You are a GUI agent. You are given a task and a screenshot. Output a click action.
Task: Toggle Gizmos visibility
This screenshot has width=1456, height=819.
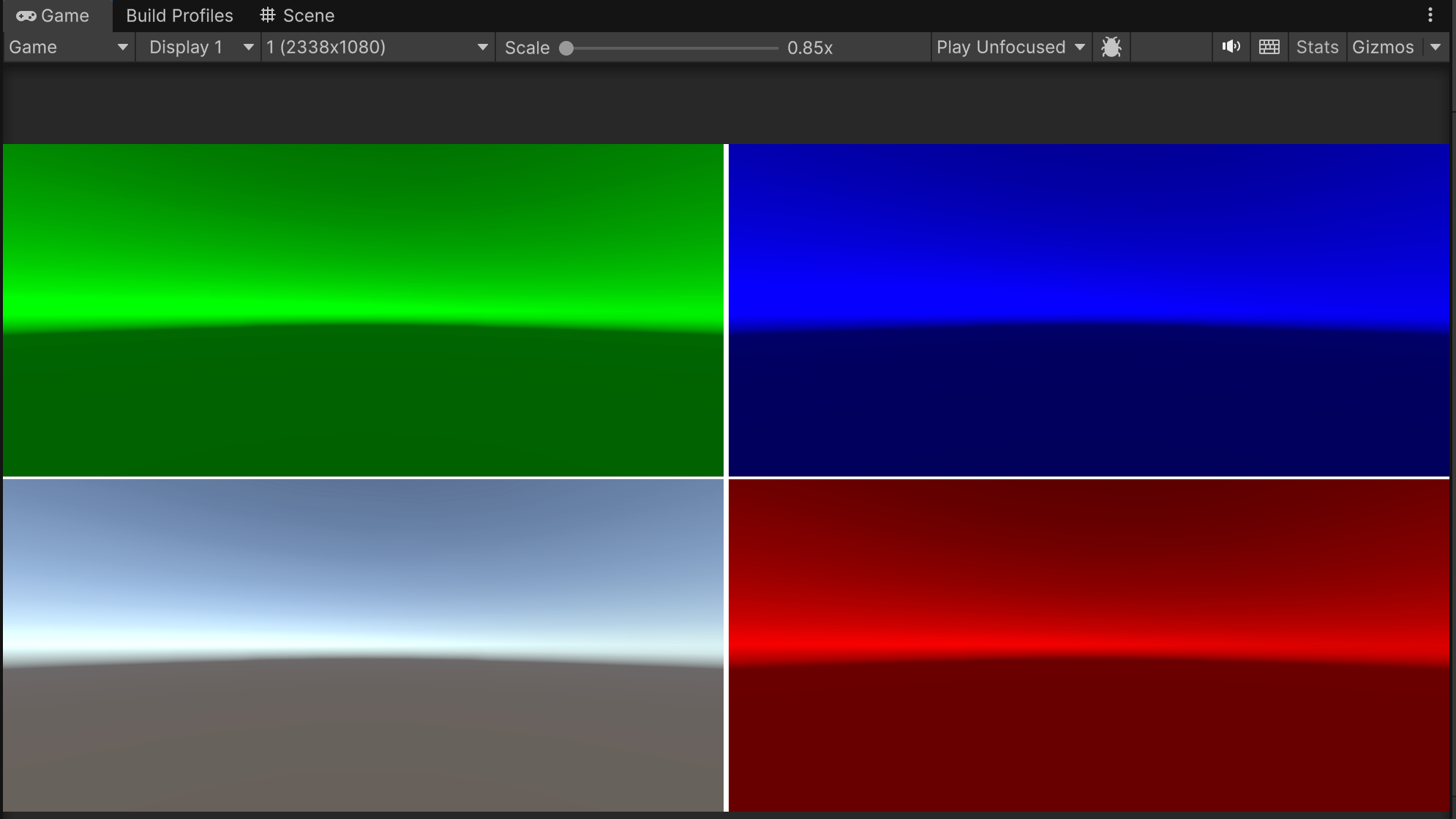click(1383, 48)
